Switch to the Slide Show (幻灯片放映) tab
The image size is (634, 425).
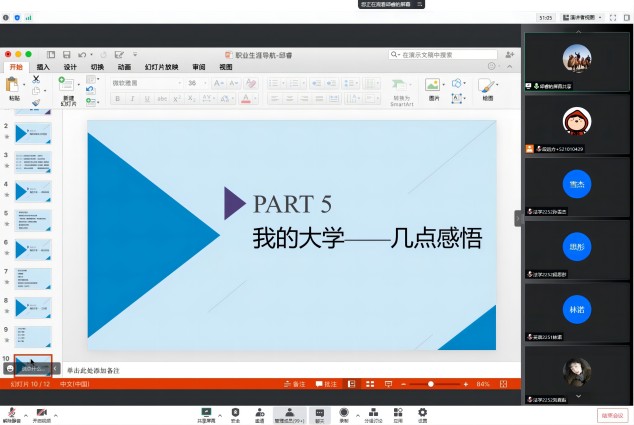(x=160, y=67)
